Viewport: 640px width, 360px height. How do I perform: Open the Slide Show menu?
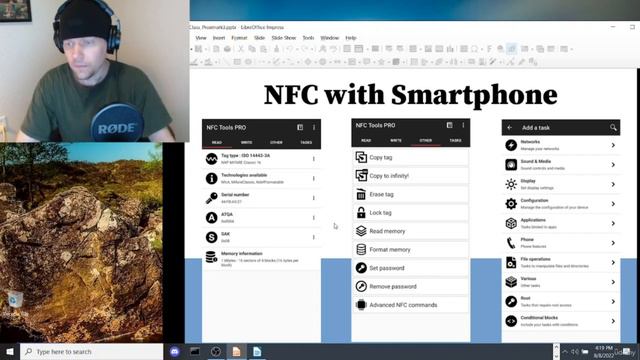(284, 38)
